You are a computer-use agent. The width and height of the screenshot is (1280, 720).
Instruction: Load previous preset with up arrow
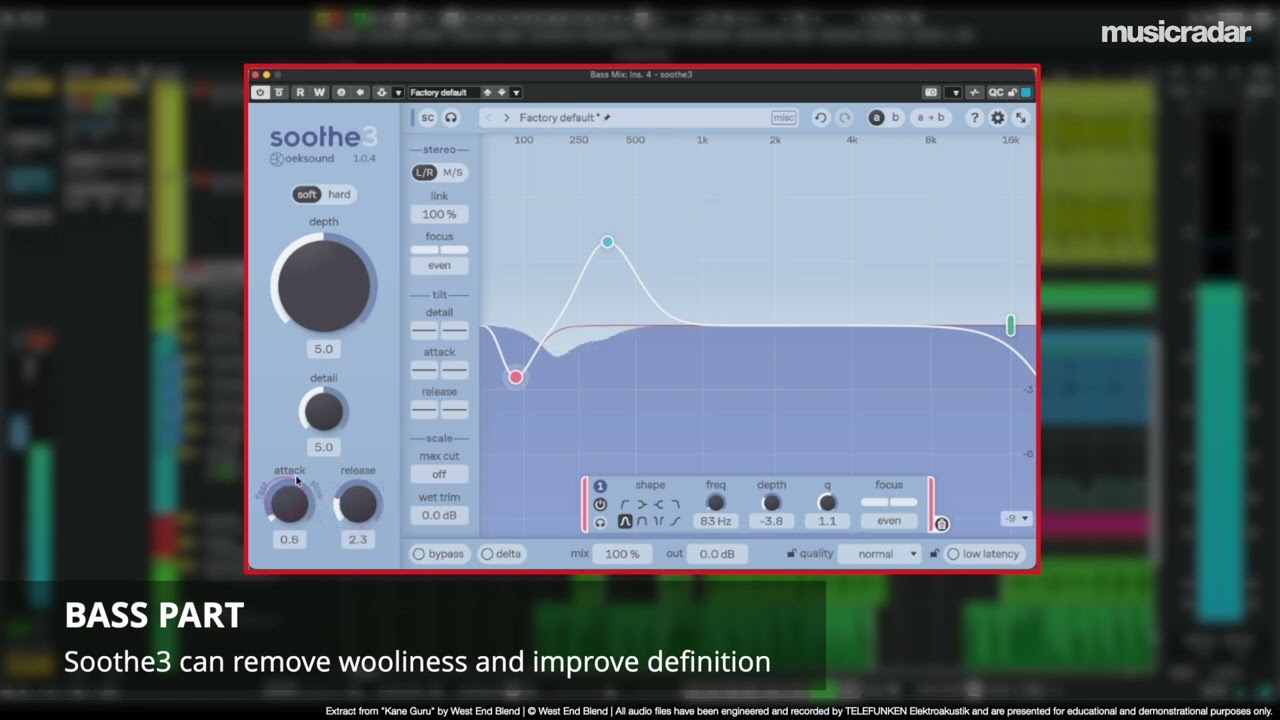[x=487, y=92]
